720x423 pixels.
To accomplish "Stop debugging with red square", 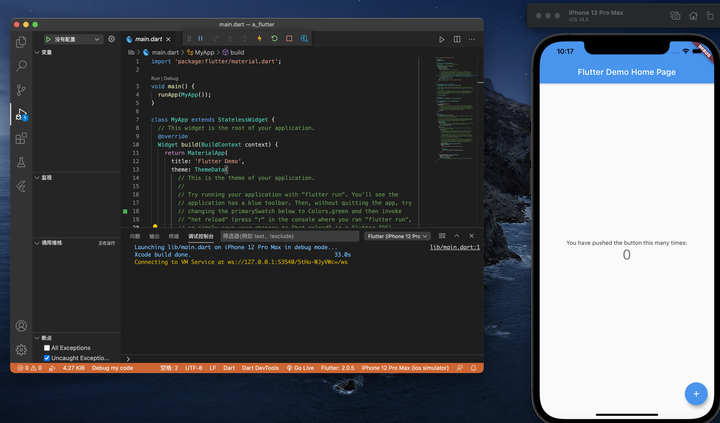I will [289, 39].
